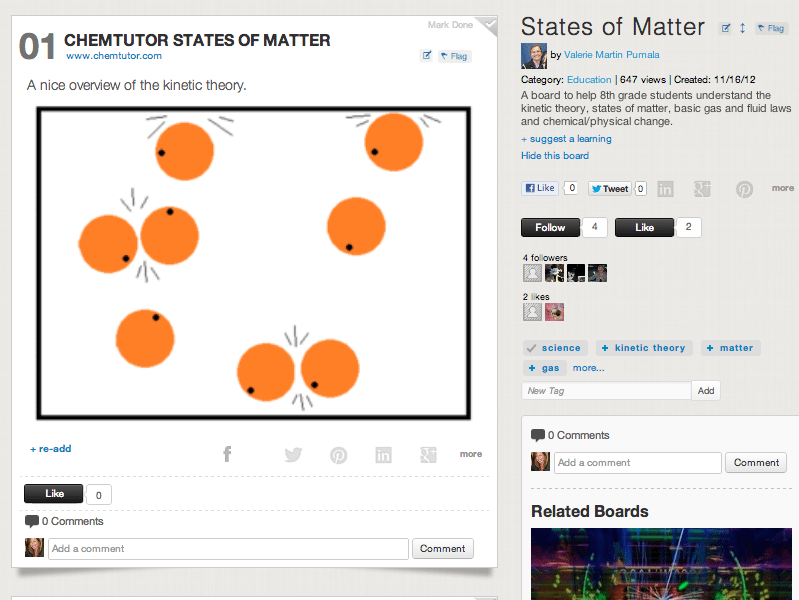Click edit pencil icon next to board title

pos(725,28)
